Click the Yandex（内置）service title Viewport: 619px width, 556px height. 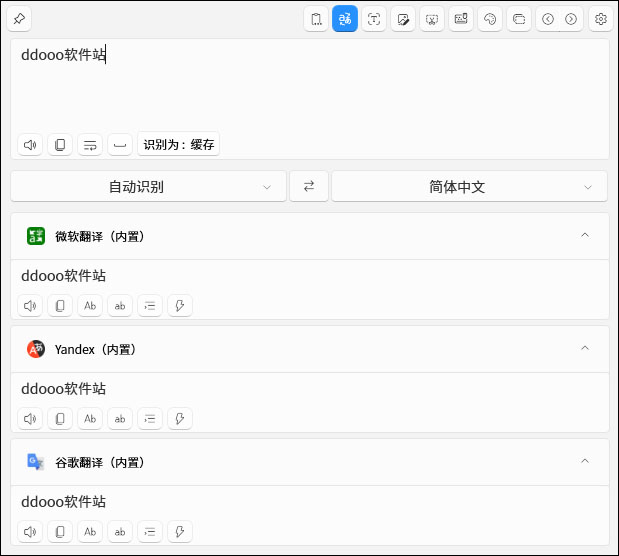coord(96,349)
